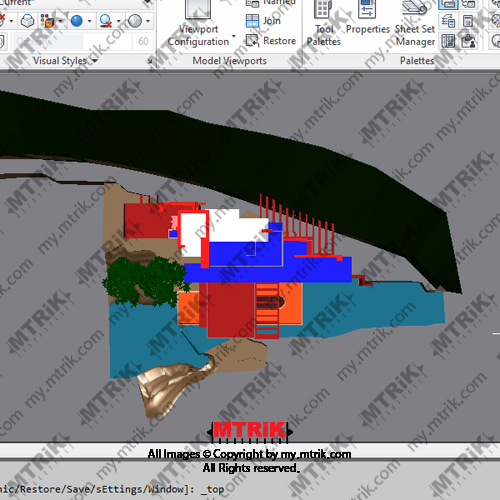Open the dropdown next to the materials sphere
The width and height of the screenshot is (500, 500).
tap(148, 21)
